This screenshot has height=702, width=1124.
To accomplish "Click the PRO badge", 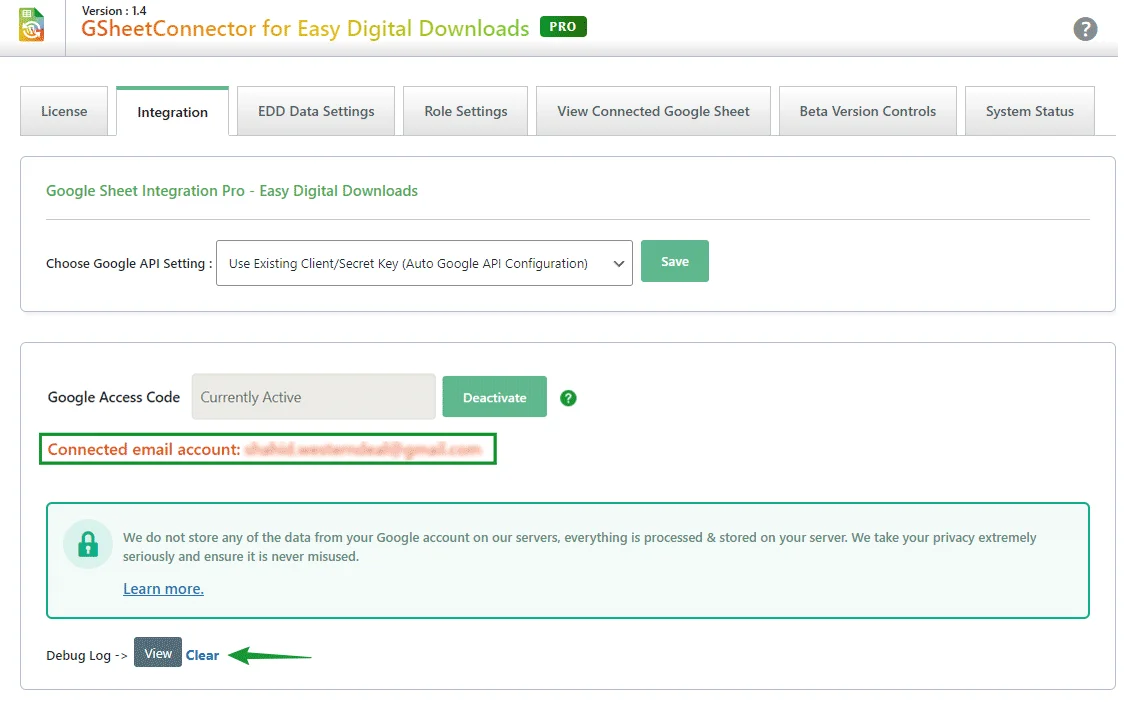I will (x=563, y=27).
